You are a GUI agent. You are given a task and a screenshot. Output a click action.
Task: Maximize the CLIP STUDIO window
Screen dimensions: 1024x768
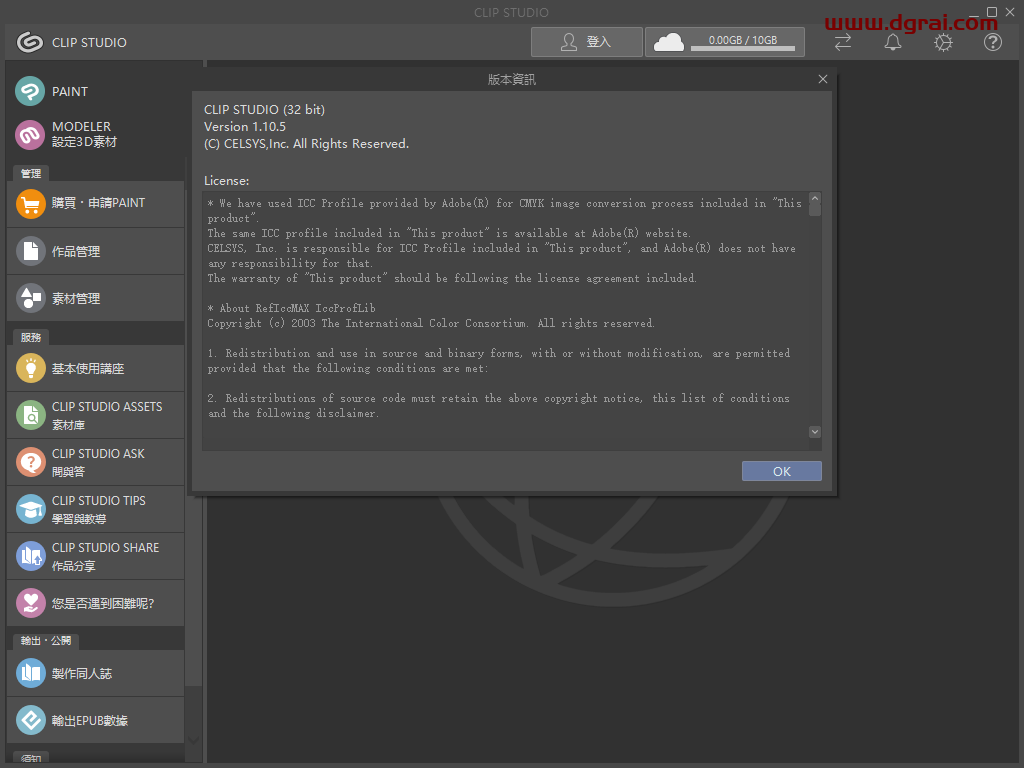tap(991, 12)
